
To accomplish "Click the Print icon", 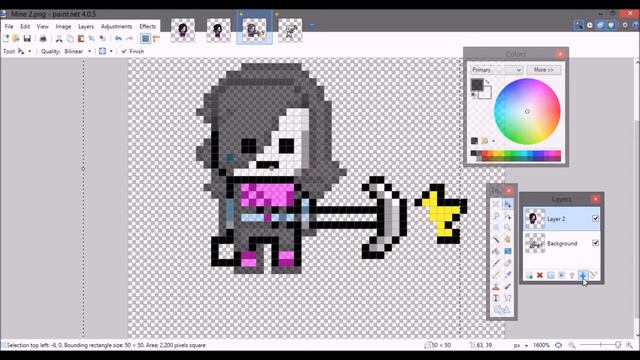I will (43, 39).
